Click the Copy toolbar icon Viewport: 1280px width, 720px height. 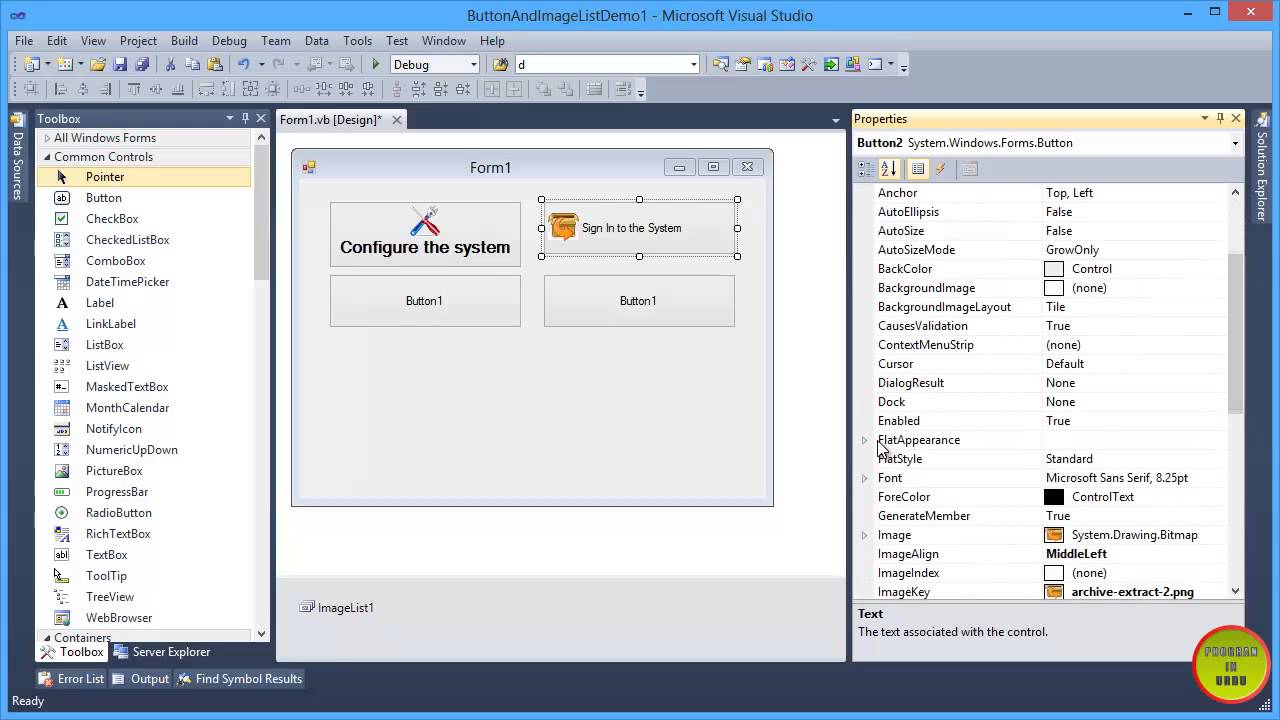click(x=192, y=64)
